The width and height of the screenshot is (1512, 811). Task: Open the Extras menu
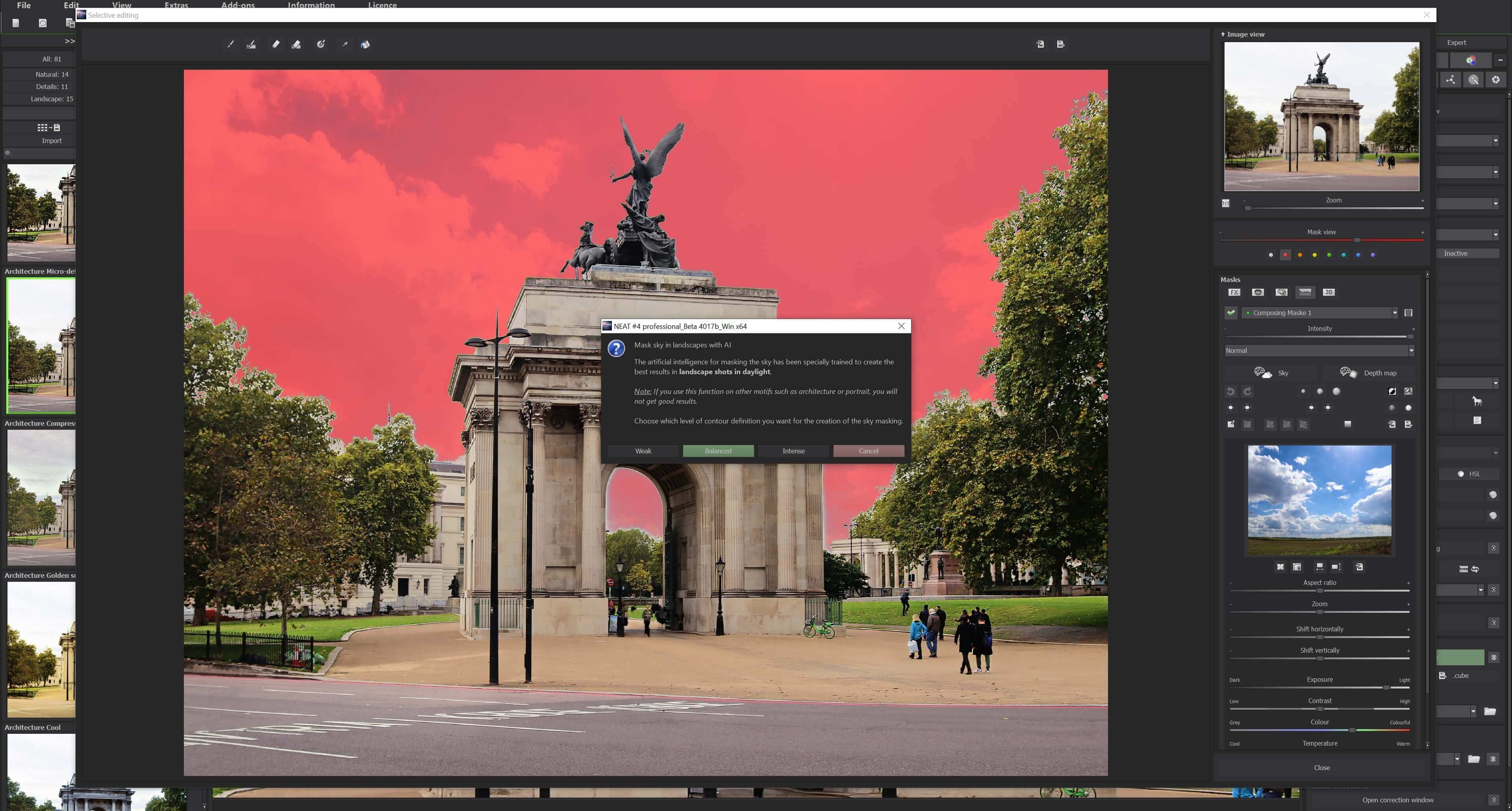(x=176, y=5)
